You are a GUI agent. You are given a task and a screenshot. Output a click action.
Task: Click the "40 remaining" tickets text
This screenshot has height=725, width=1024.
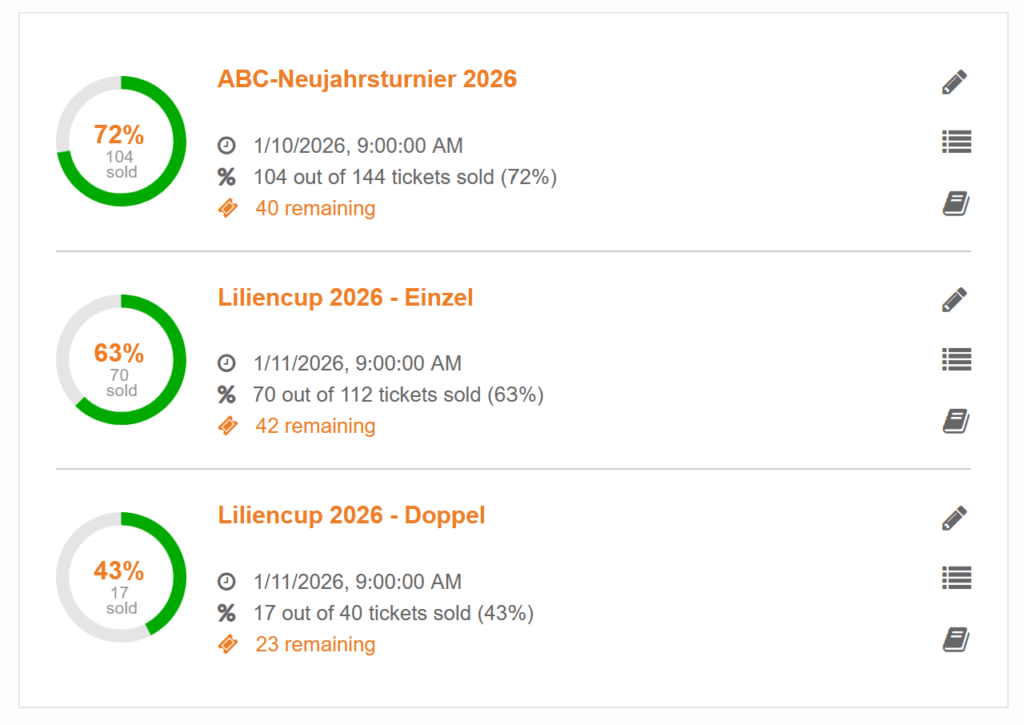tap(315, 208)
